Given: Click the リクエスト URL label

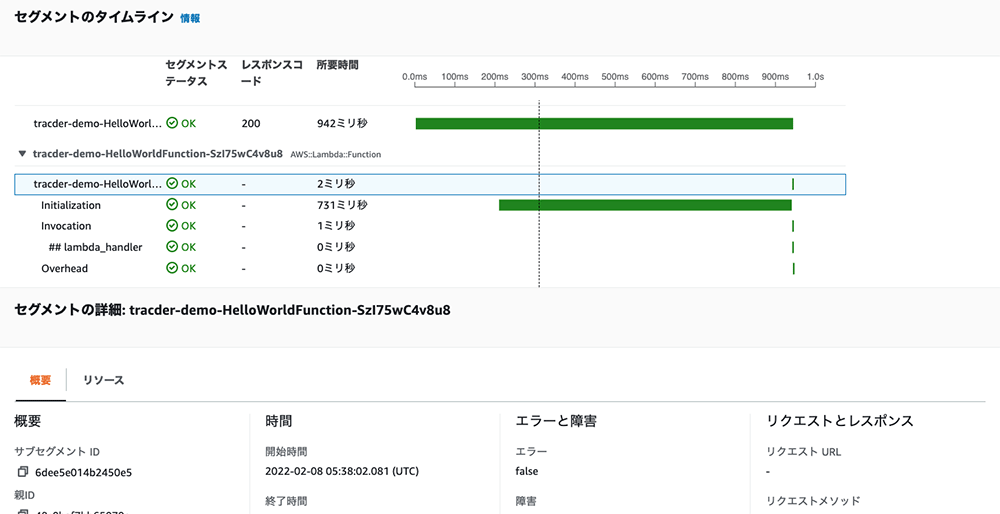Looking at the screenshot, I should tap(804, 452).
